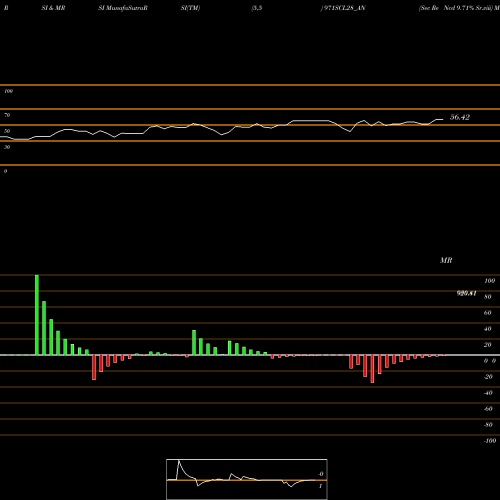
Task: Click the MR label above the histogram
Action: (446, 260)
